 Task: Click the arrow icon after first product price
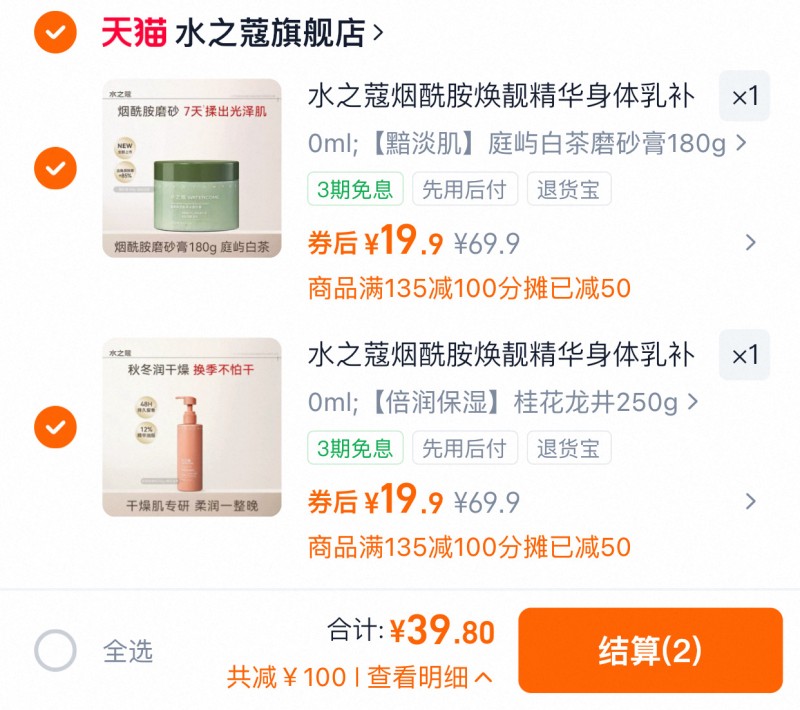point(752,240)
